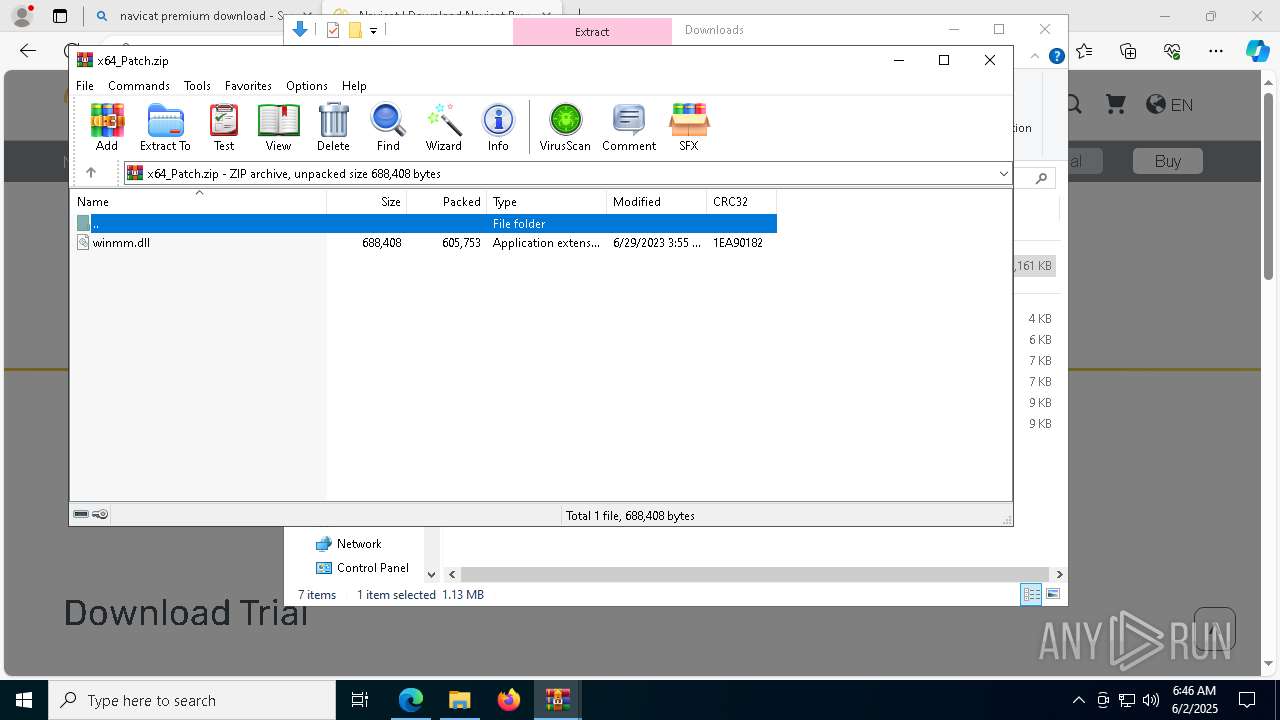The width and height of the screenshot is (1280, 720).
Task: Open the View tool in WinRAR
Action: coord(278,127)
